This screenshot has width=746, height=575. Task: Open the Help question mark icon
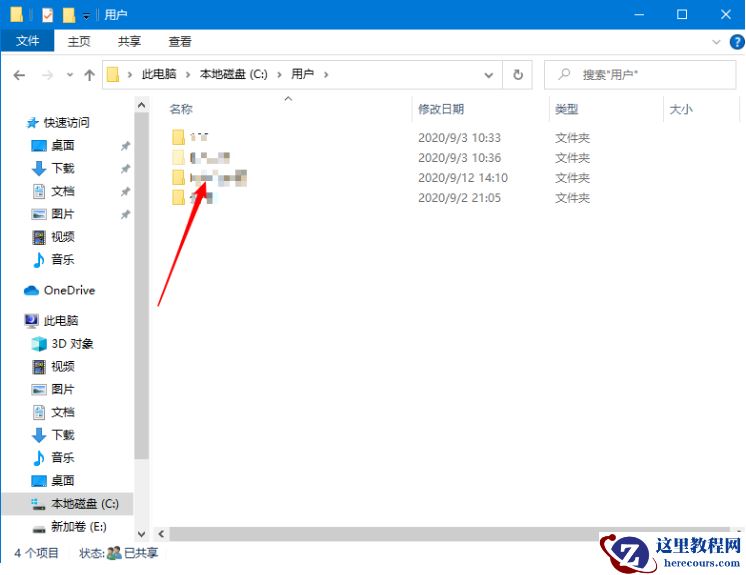tap(737, 42)
